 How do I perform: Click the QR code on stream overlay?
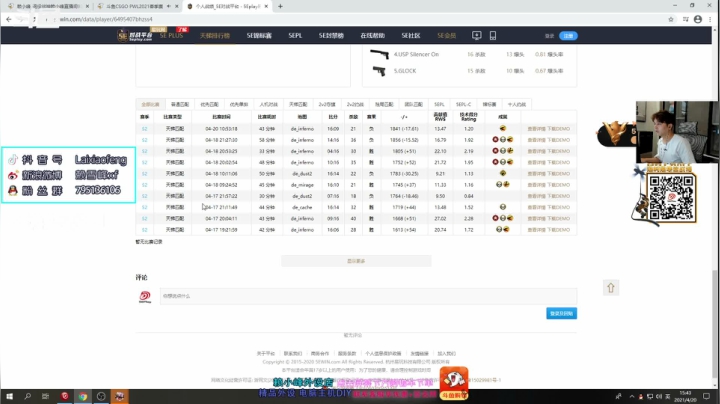pos(671,197)
